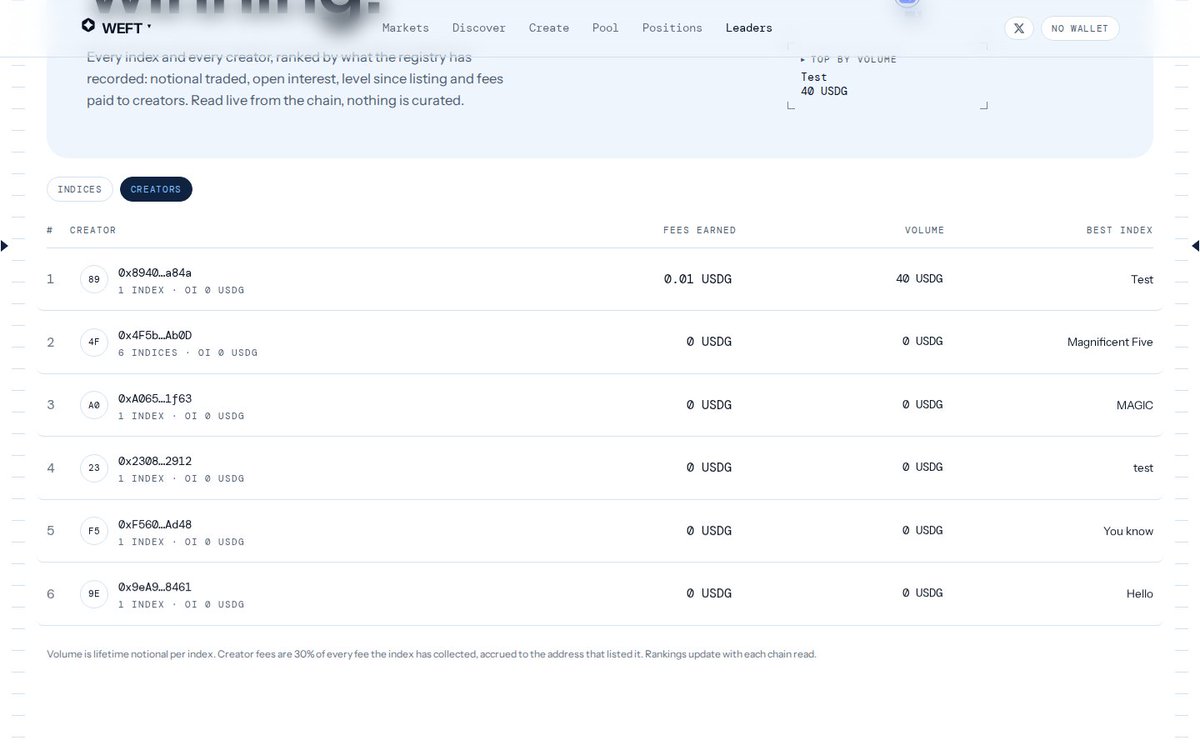Click the WEFT logo icon

click(88, 27)
